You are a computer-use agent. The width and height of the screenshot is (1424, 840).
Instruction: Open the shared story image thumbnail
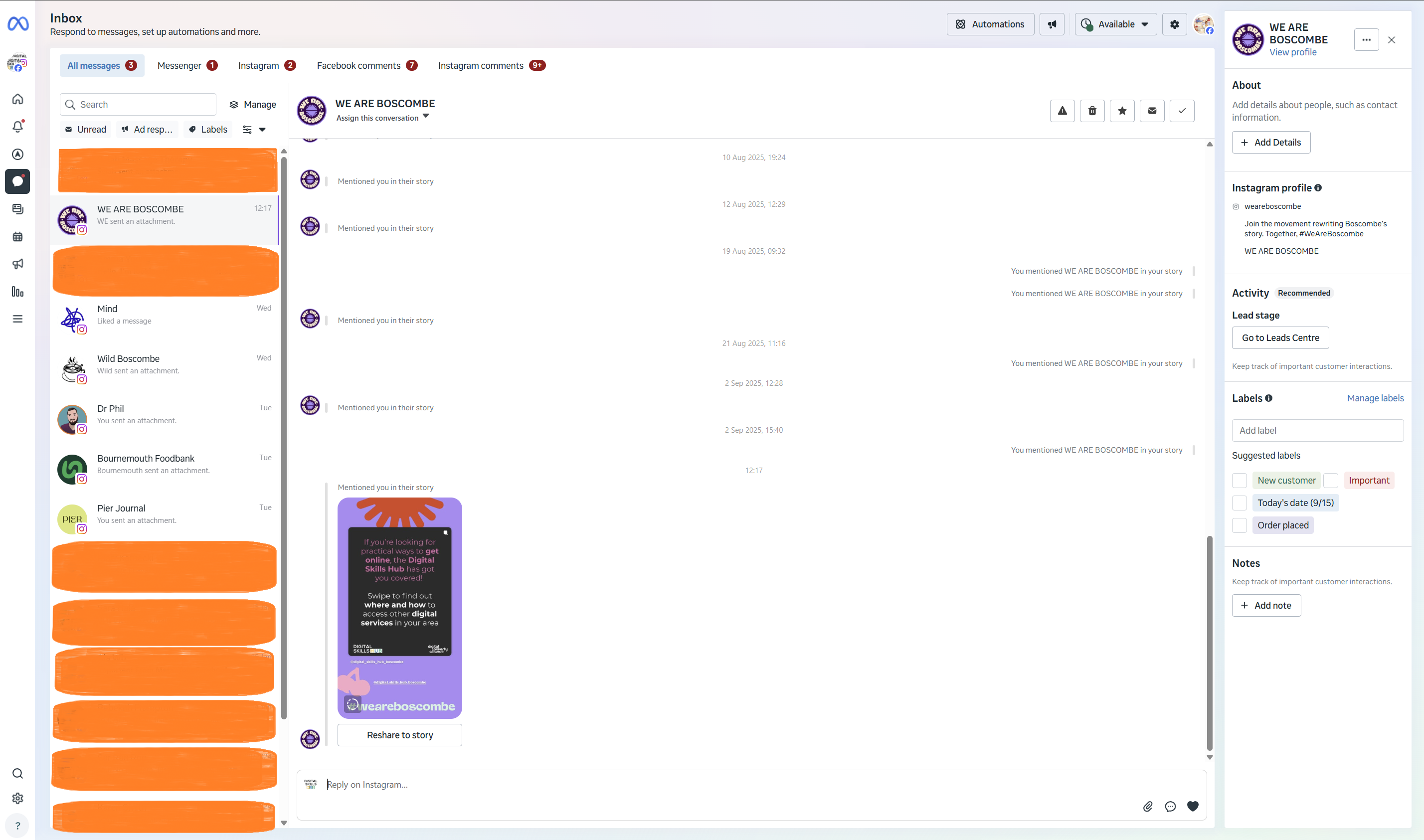(399, 609)
